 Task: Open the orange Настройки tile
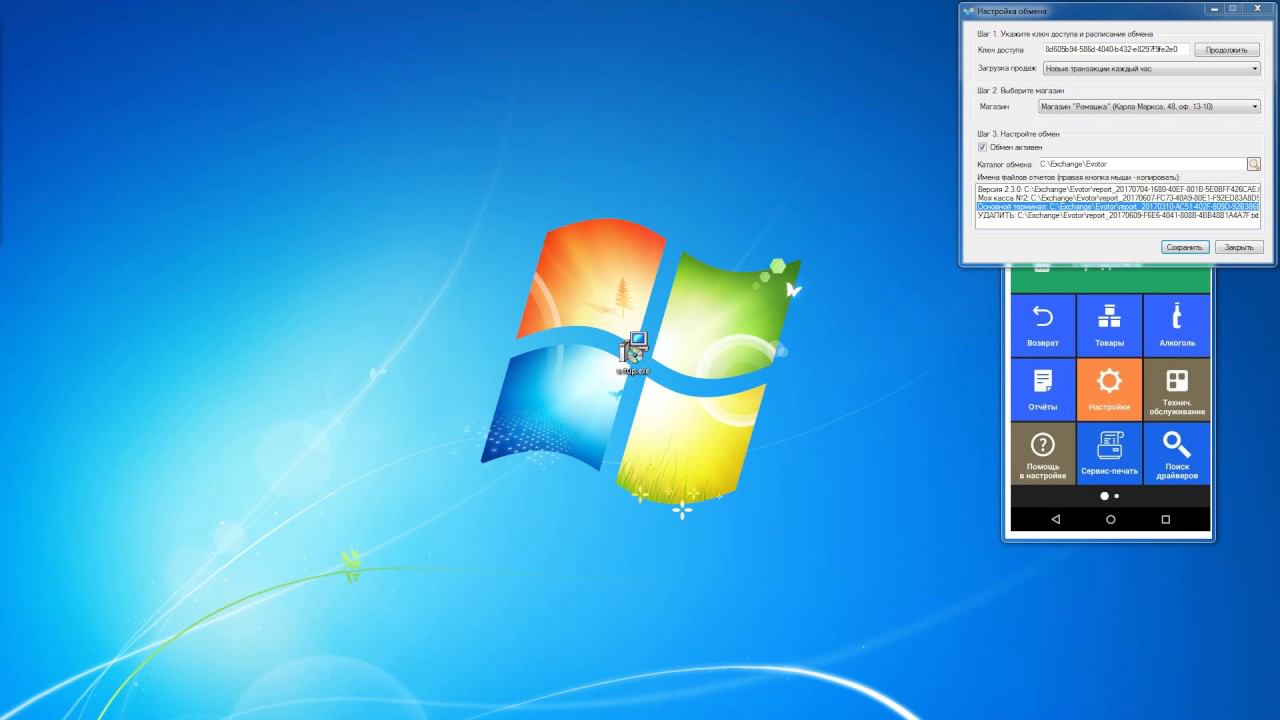coord(1109,389)
